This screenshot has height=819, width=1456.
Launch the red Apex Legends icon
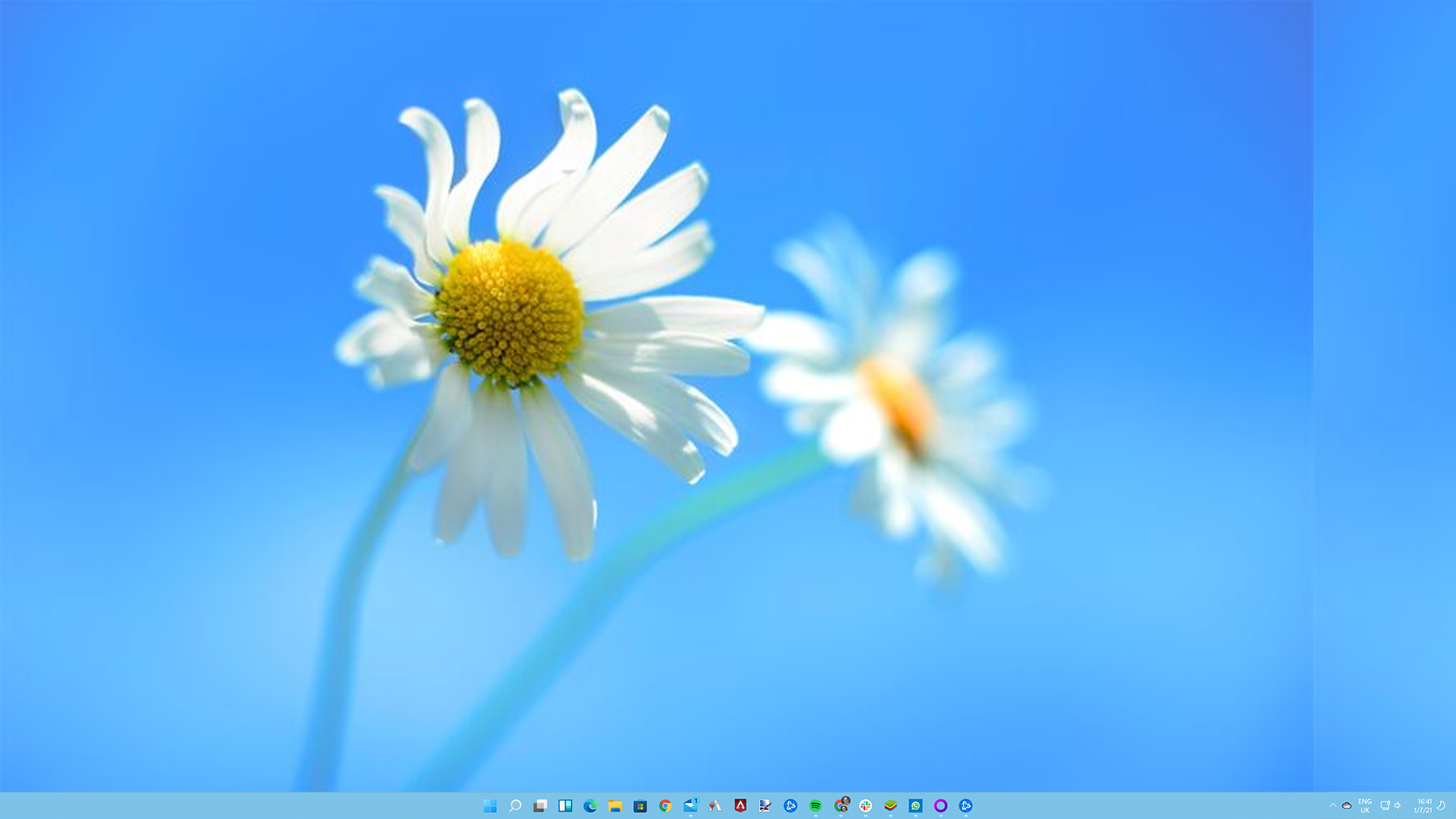[740, 806]
